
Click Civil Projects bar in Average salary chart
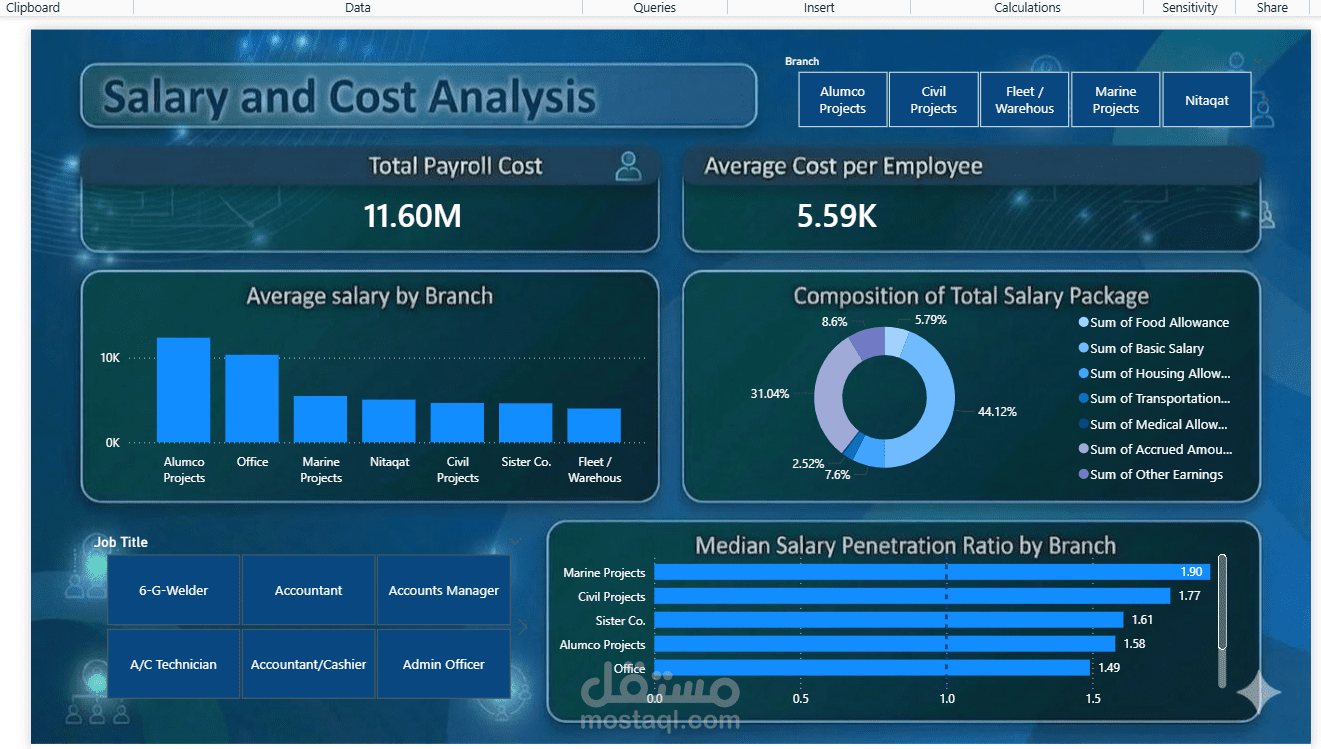point(457,423)
